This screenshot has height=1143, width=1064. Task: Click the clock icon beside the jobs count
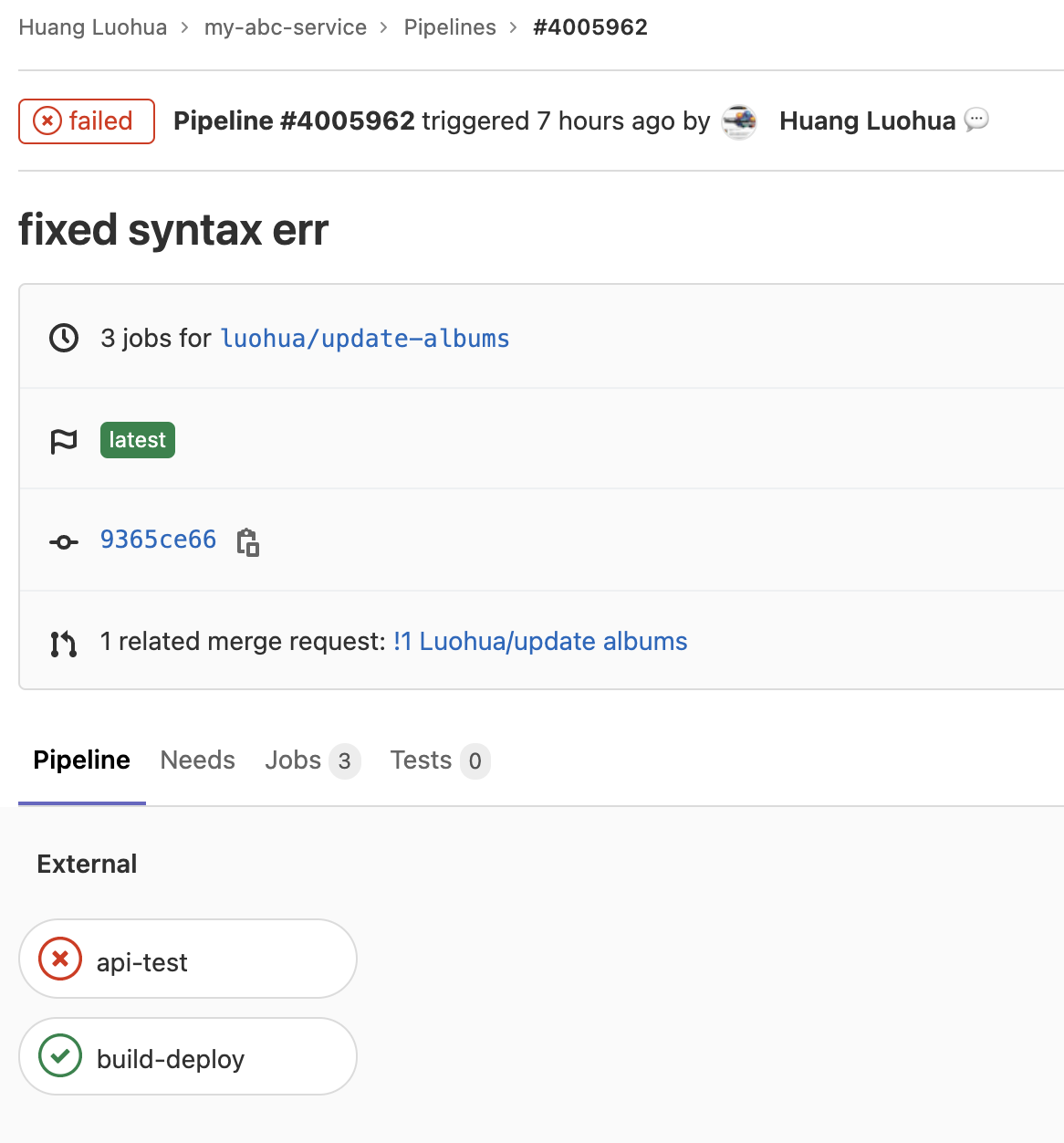64,338
